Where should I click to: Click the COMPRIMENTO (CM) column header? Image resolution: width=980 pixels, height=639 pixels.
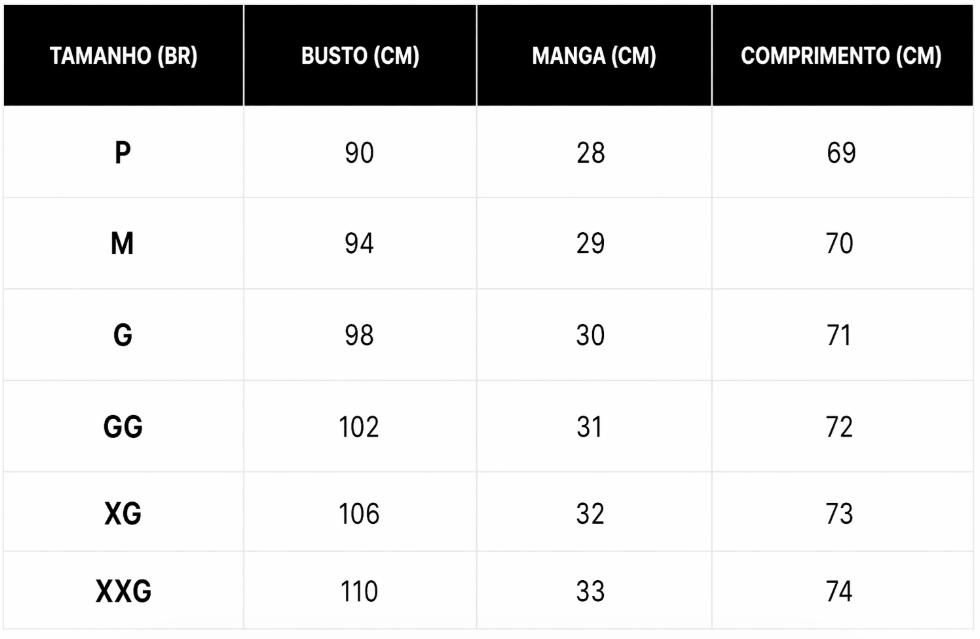841,57
